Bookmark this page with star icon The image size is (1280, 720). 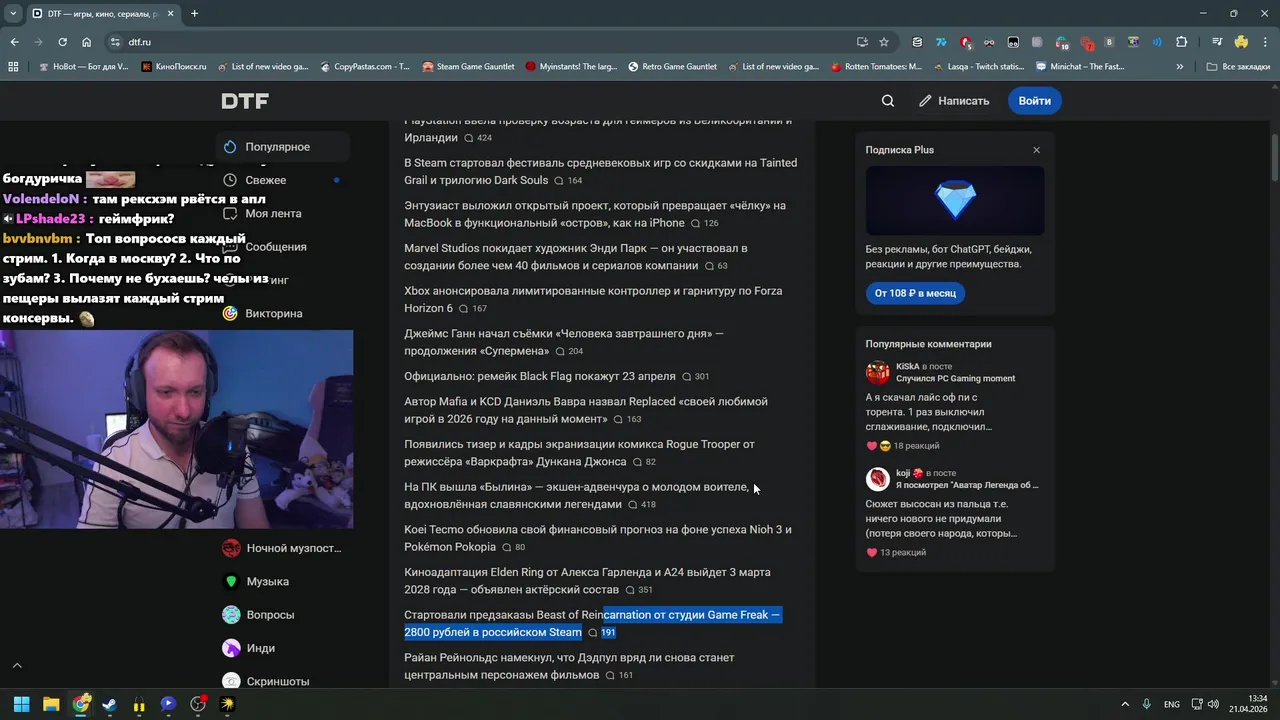(x=884, y=42)
